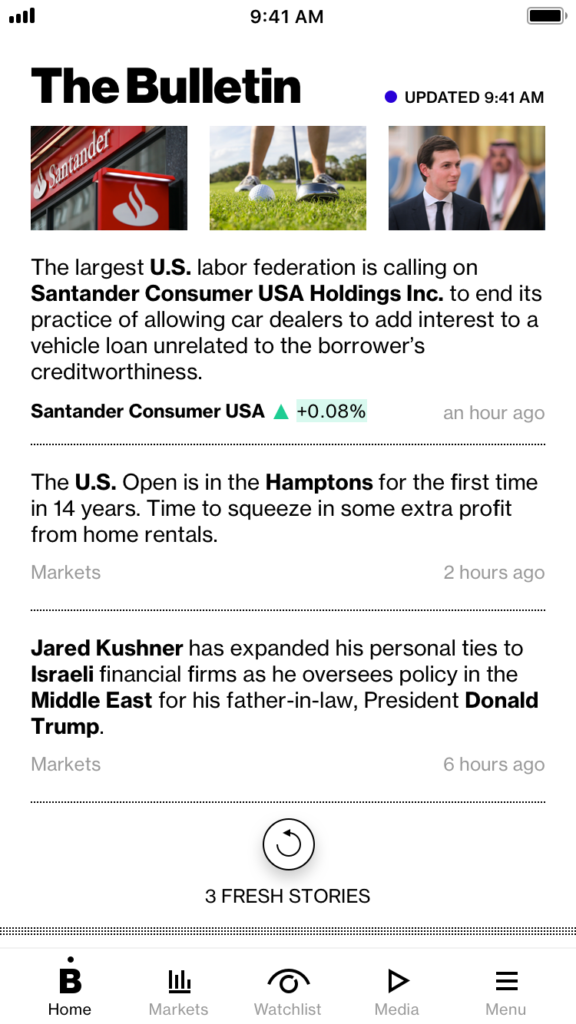This screenshot has height=1024, width=576.
Task: Open the Jared Kushner photo thumbnail
Action: 467,178
